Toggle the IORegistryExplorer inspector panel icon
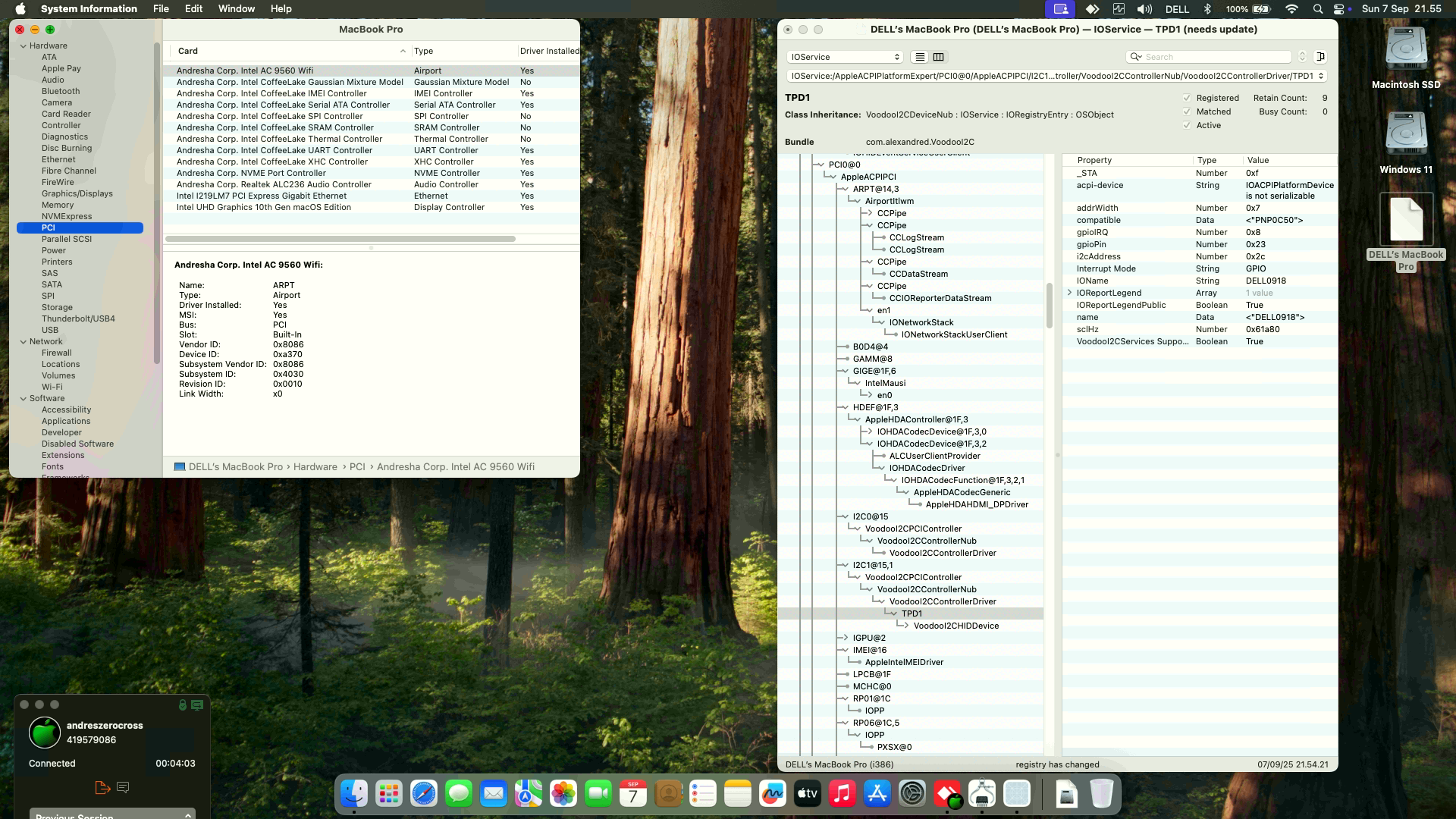This screenshot has height=819, width=1456. pyautogui.click(x=1320, y=57)
